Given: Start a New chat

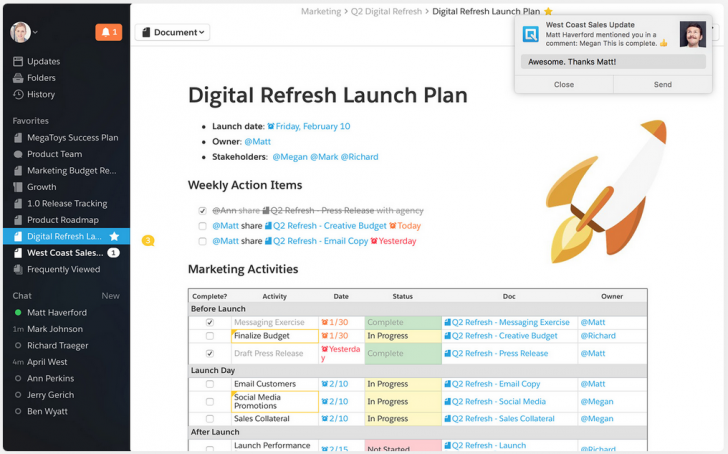Looking at the screenshot, I should click(x=110, y=296).
